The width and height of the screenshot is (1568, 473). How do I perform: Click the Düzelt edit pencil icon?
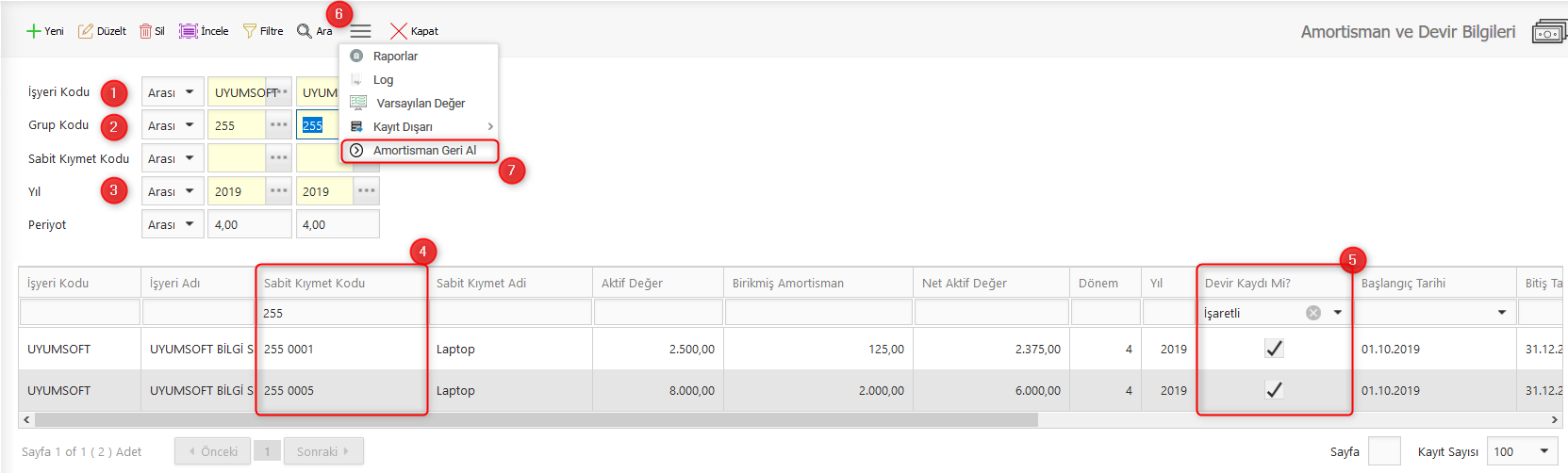tap(86, 31)
